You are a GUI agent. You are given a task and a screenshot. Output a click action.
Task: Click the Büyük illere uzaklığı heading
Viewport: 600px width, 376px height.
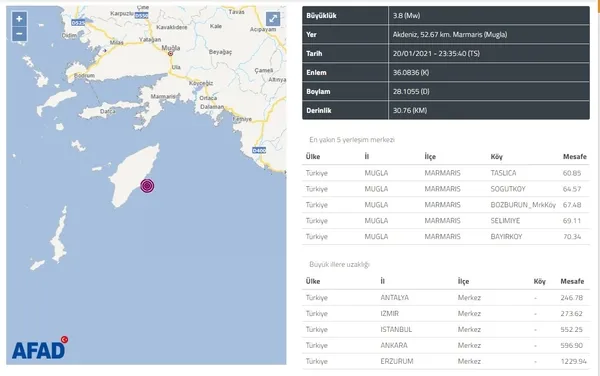(339, 264)
